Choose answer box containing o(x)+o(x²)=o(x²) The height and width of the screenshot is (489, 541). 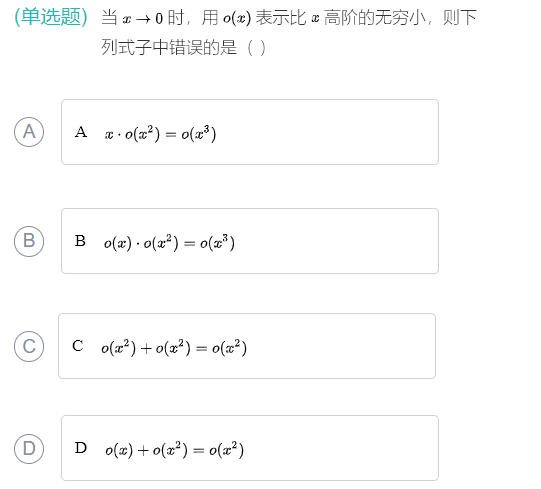(x=250, y=448)
